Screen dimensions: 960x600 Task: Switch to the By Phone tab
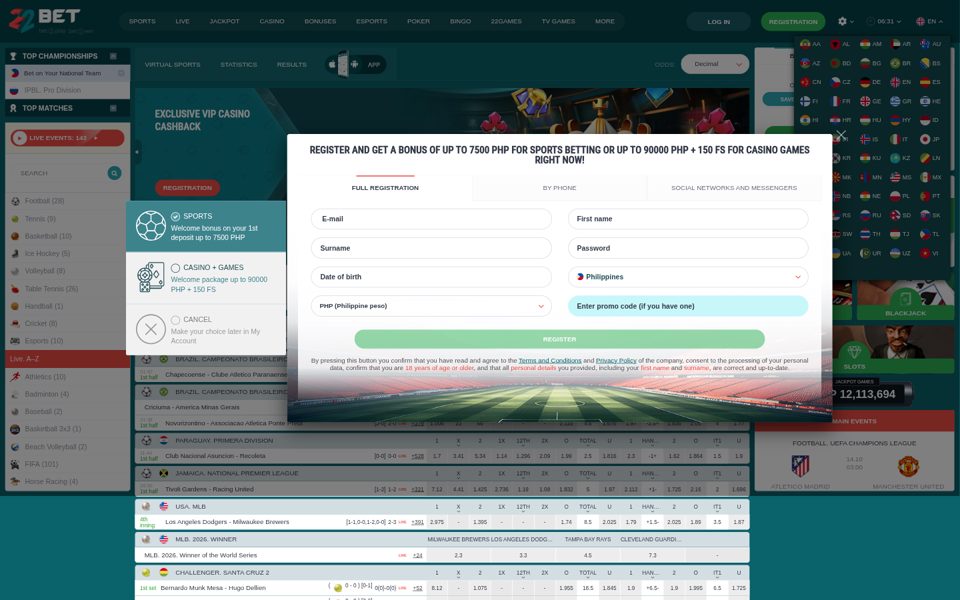pos(560,188)
